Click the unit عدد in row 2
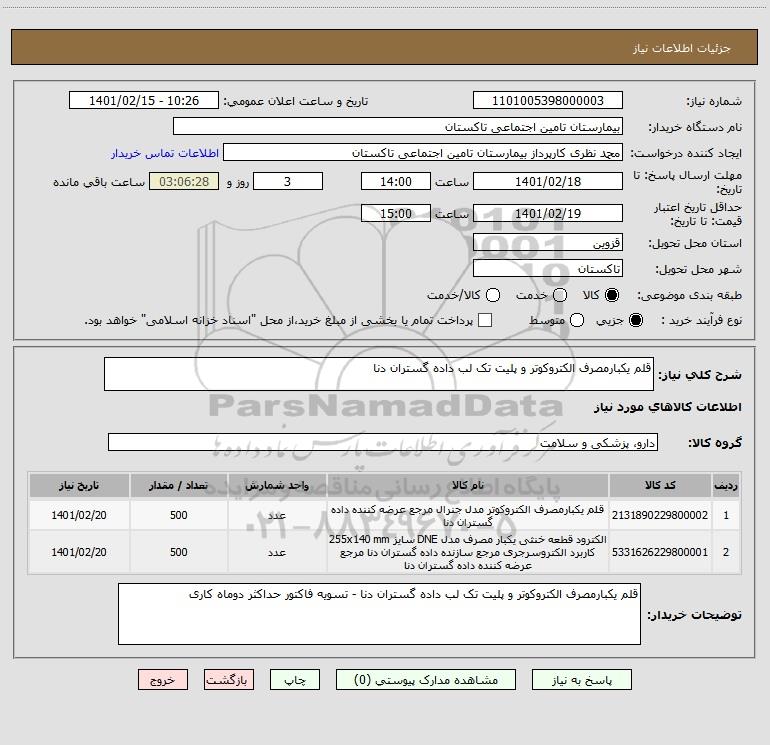Viewport: 770px width, 745px height. [277, 552]
